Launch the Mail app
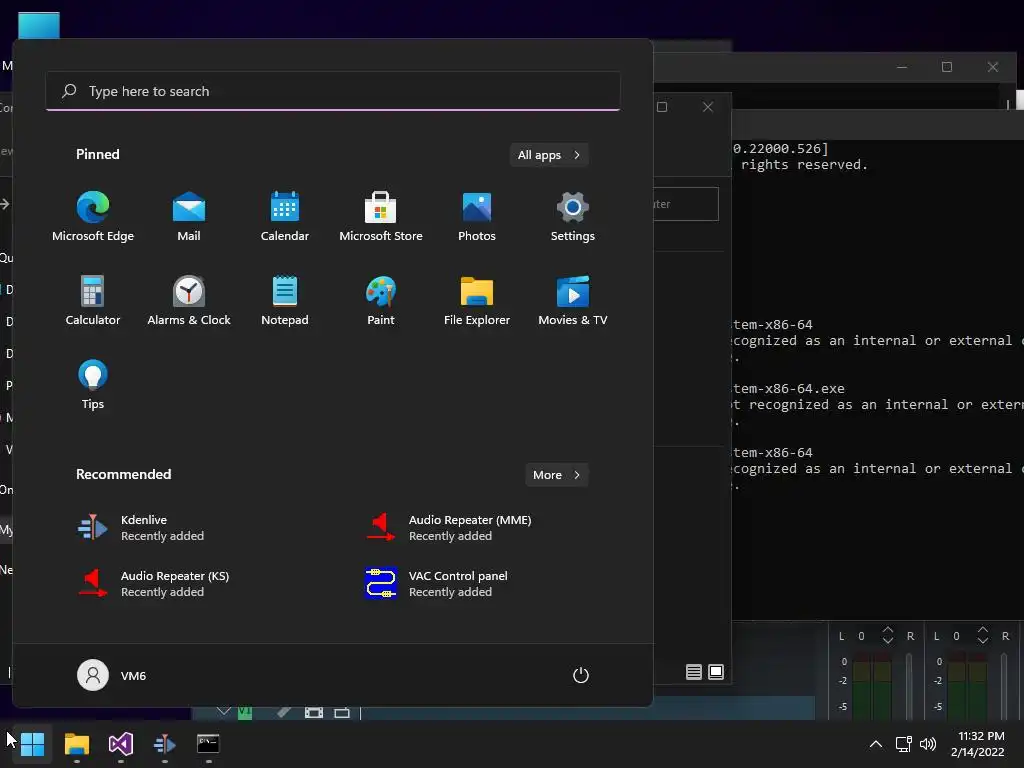The width and height of the screenshot is (1024, 768). coord(189,217)
